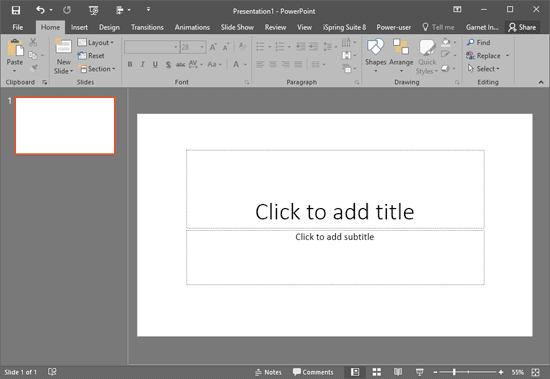Toggle strikethrough abc button
The height and width of the screenshot is (379, 550).
tap(180, 64)
